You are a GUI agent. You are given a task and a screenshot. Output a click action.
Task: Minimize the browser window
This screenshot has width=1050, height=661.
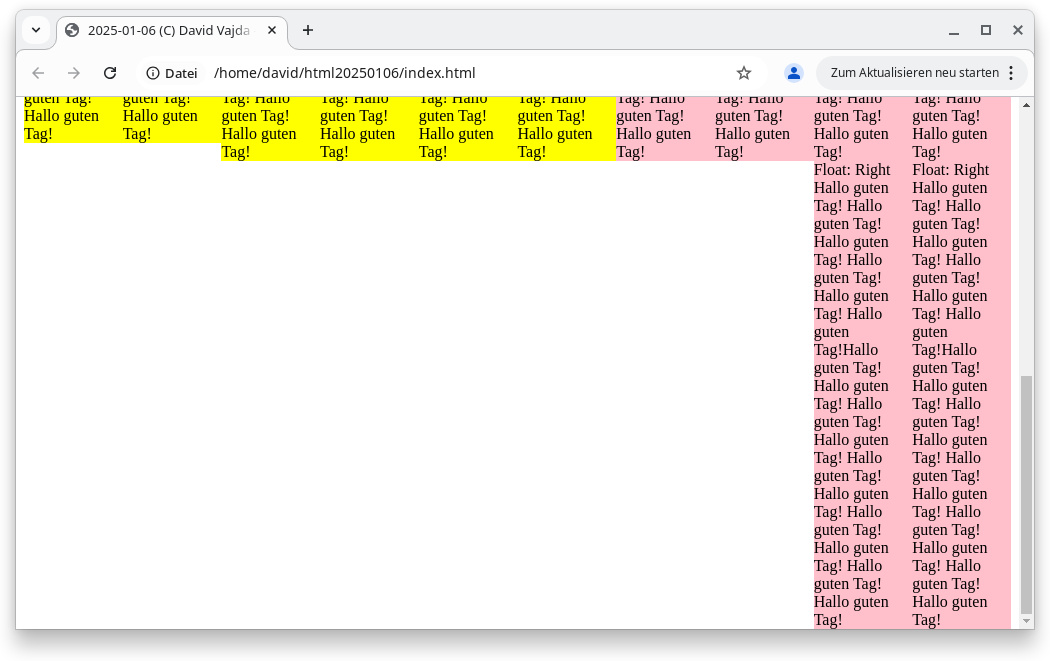[x=954, y=30]
